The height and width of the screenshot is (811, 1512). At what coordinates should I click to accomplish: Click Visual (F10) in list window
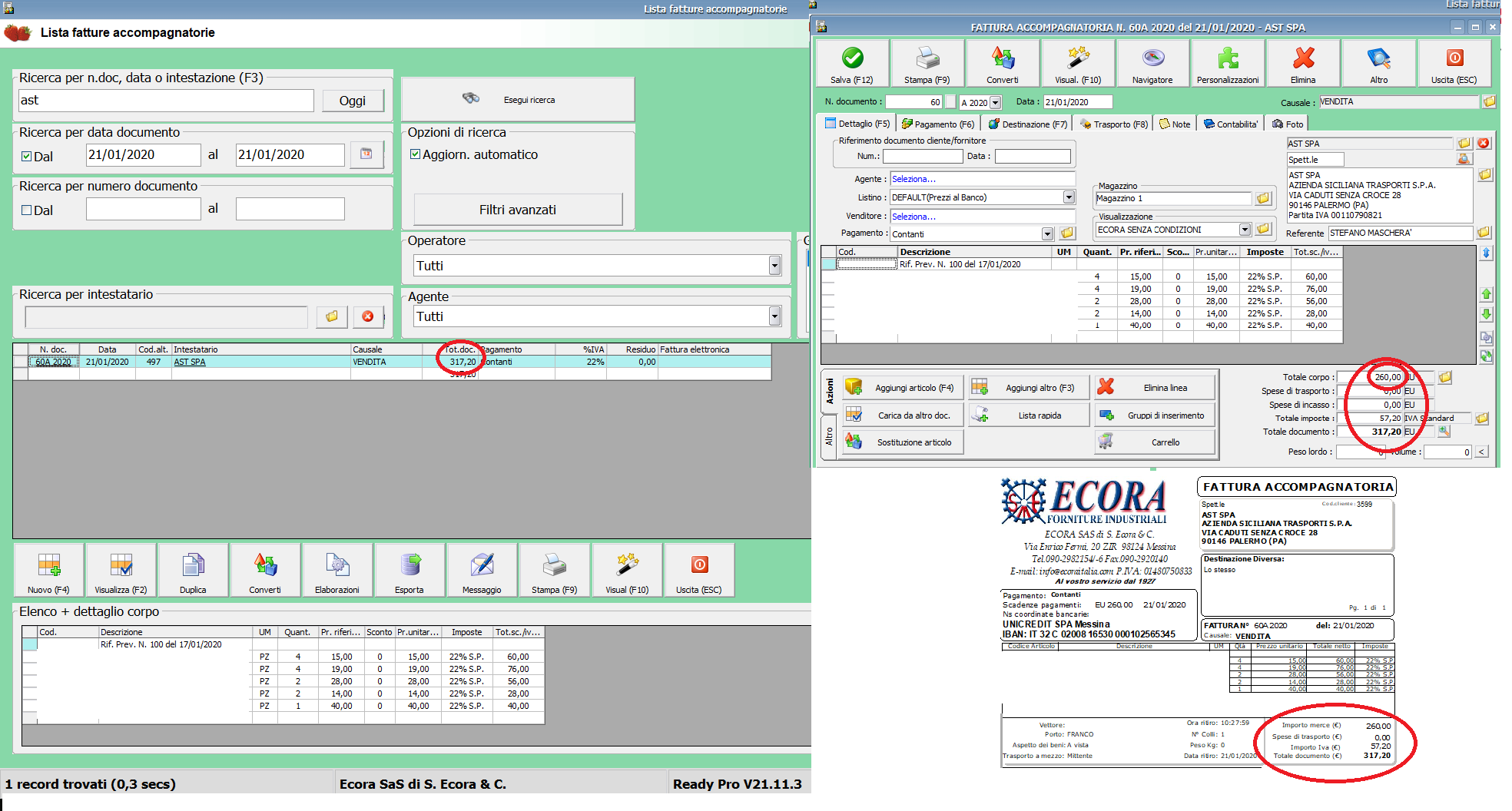tap(627, 570)
